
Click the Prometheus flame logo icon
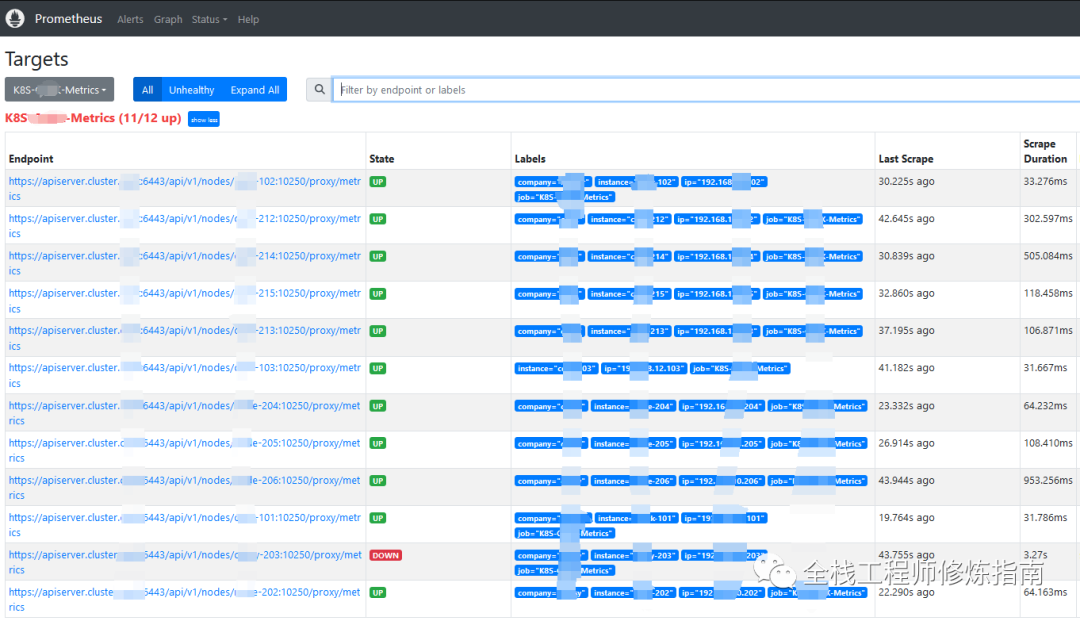click(x=15, y=19)
